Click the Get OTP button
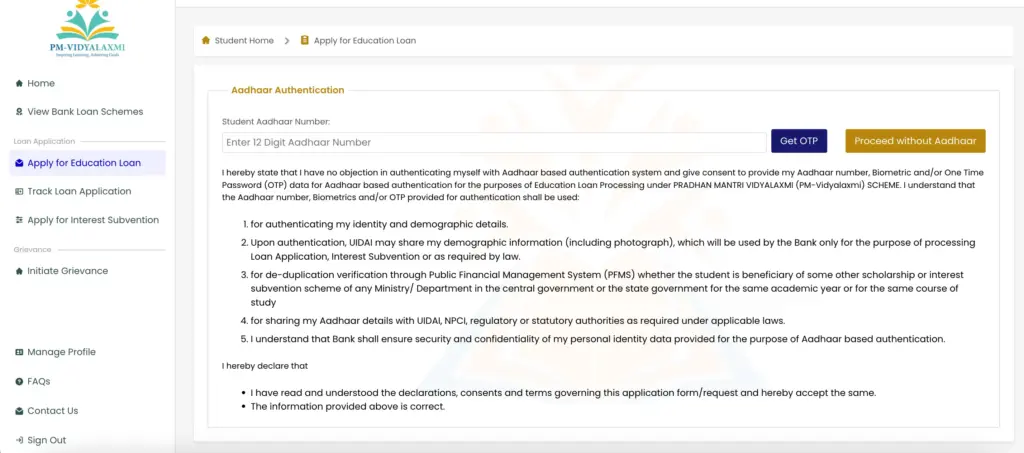 (799, 141)
